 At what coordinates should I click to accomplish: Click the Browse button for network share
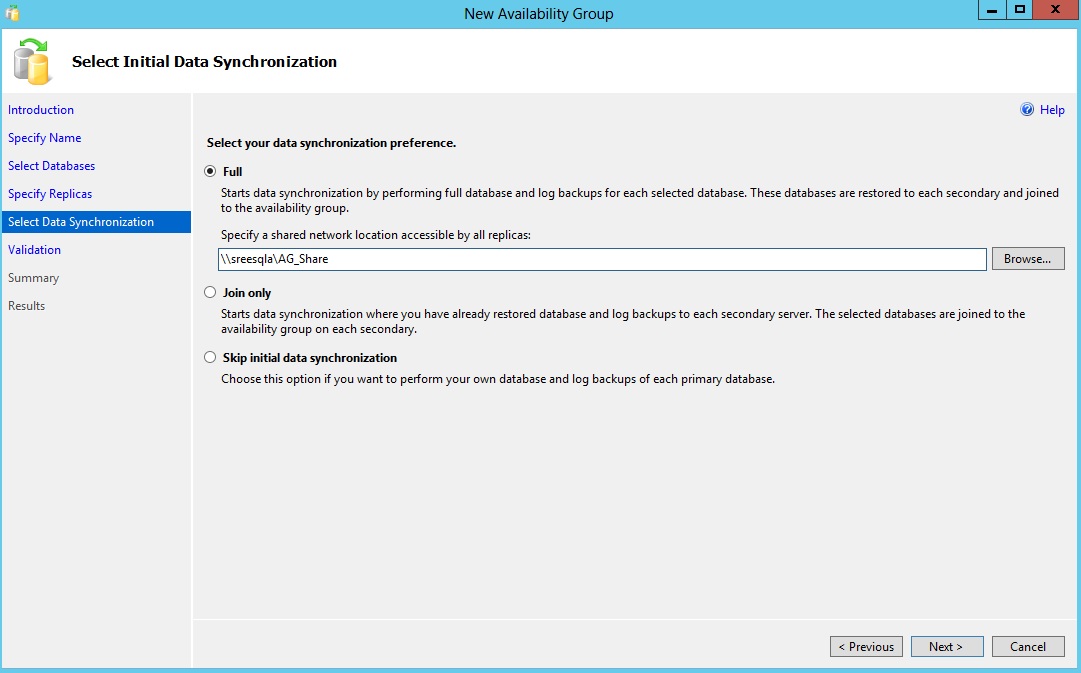tap(1027, 259)
